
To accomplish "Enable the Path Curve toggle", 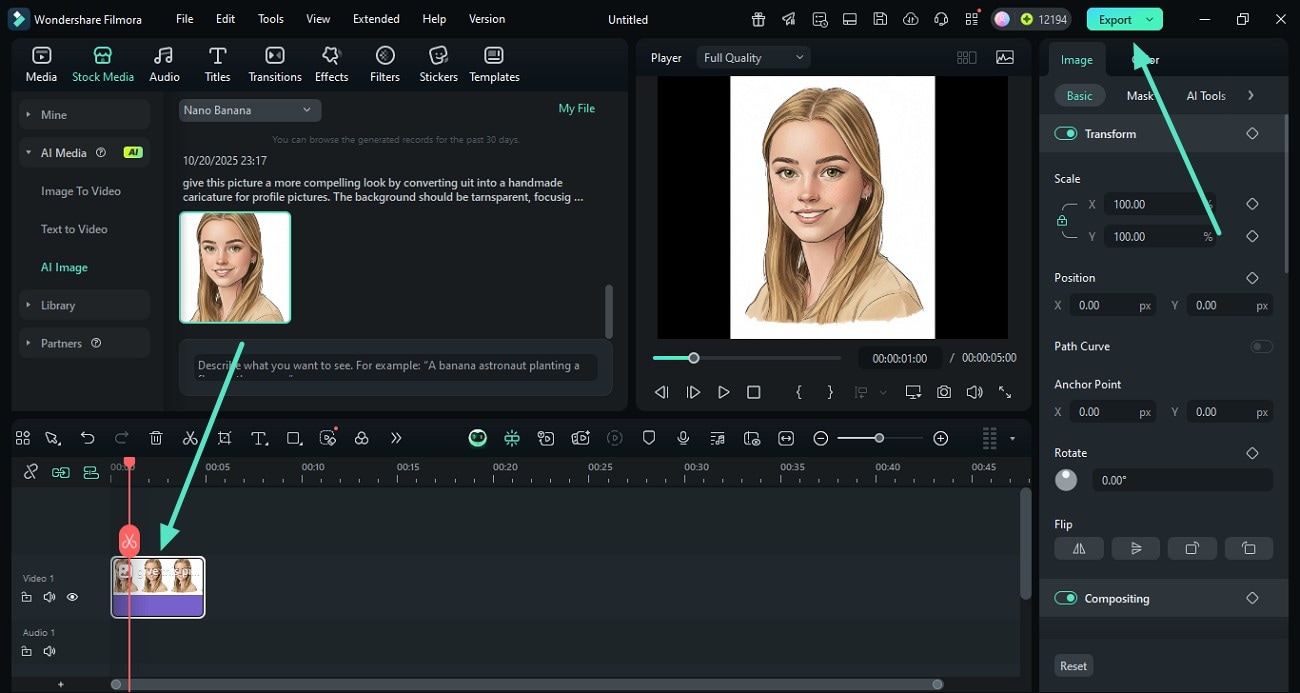I will (1261, 346).
